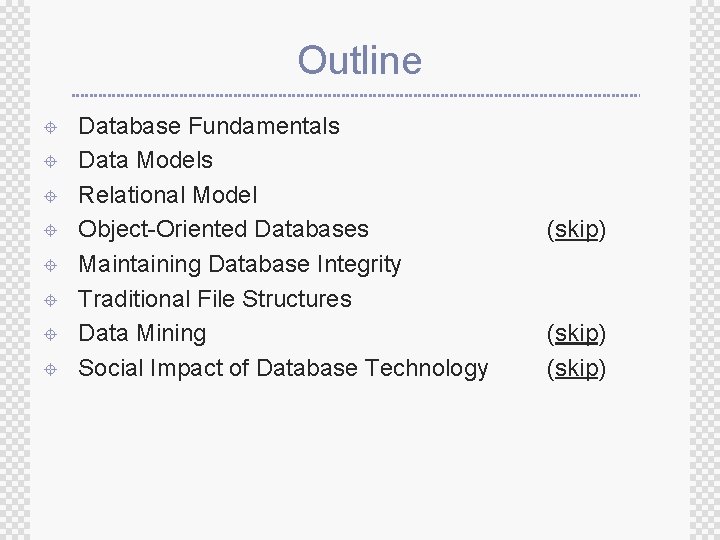Click the Traditional File Structures entry
Image resolution: width=720 pixels, height=540 pixels.
tap(215, 299)
